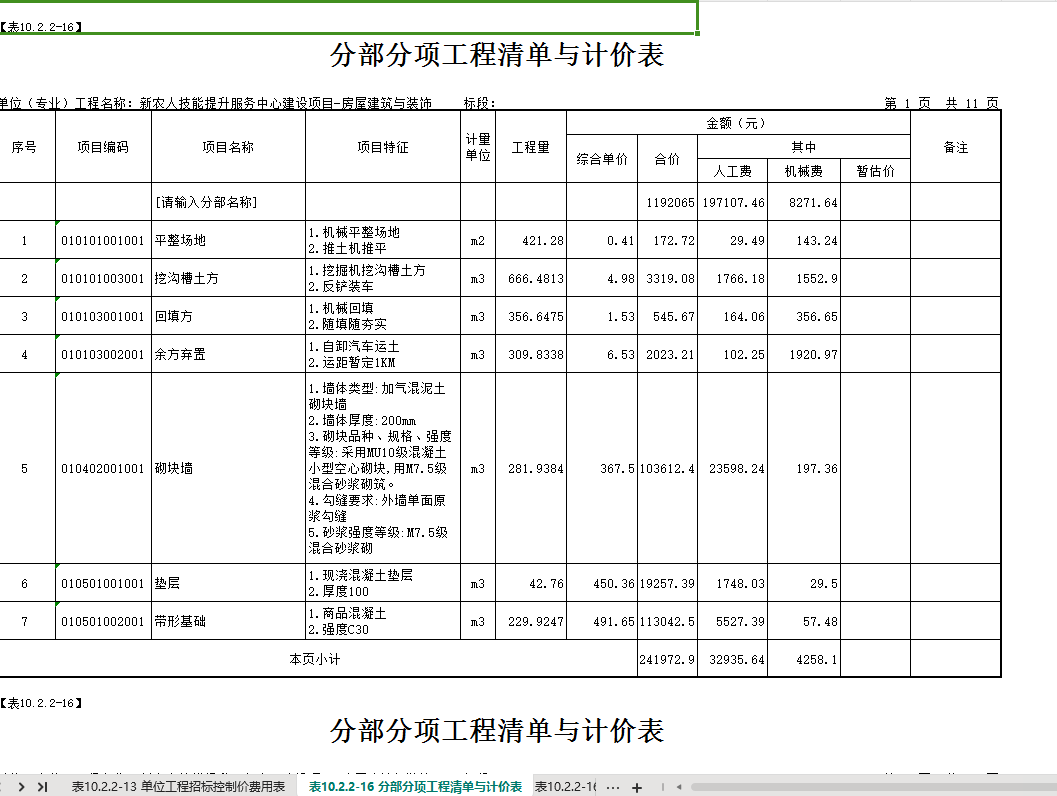The height and width of the screenshot is (796, 1057).
Task: Jump to the last sheet tab arrow
Action: (42, 787)
